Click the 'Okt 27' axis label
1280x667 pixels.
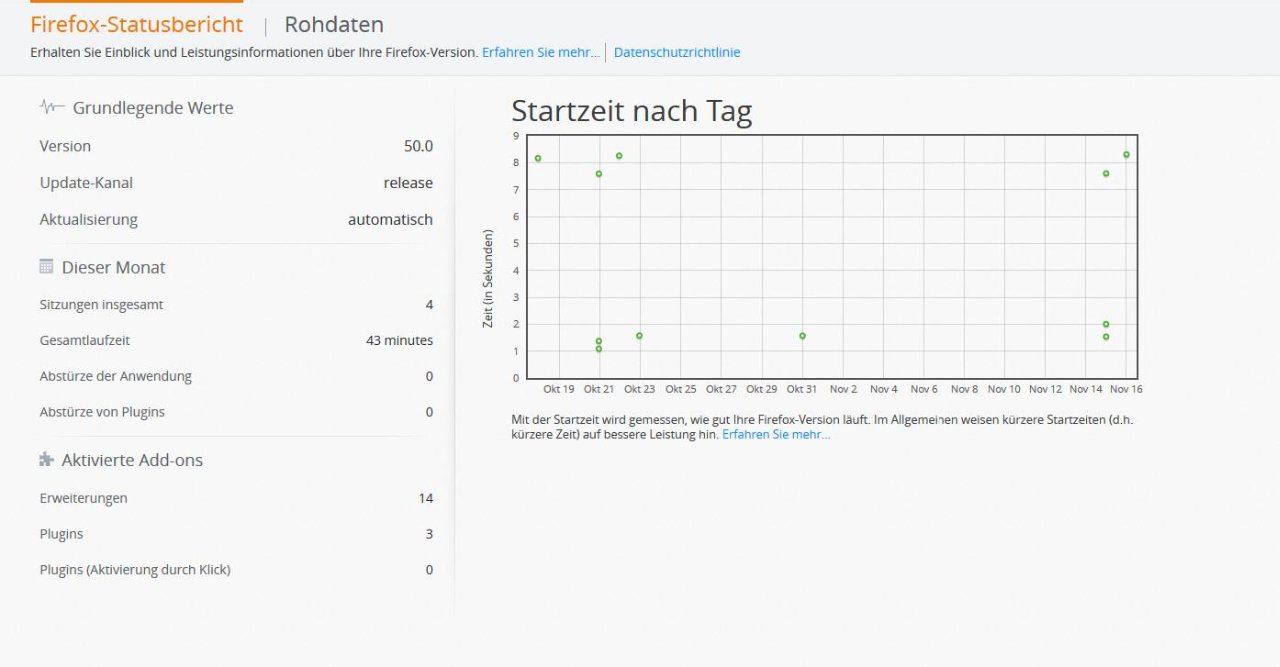point(721,389)
